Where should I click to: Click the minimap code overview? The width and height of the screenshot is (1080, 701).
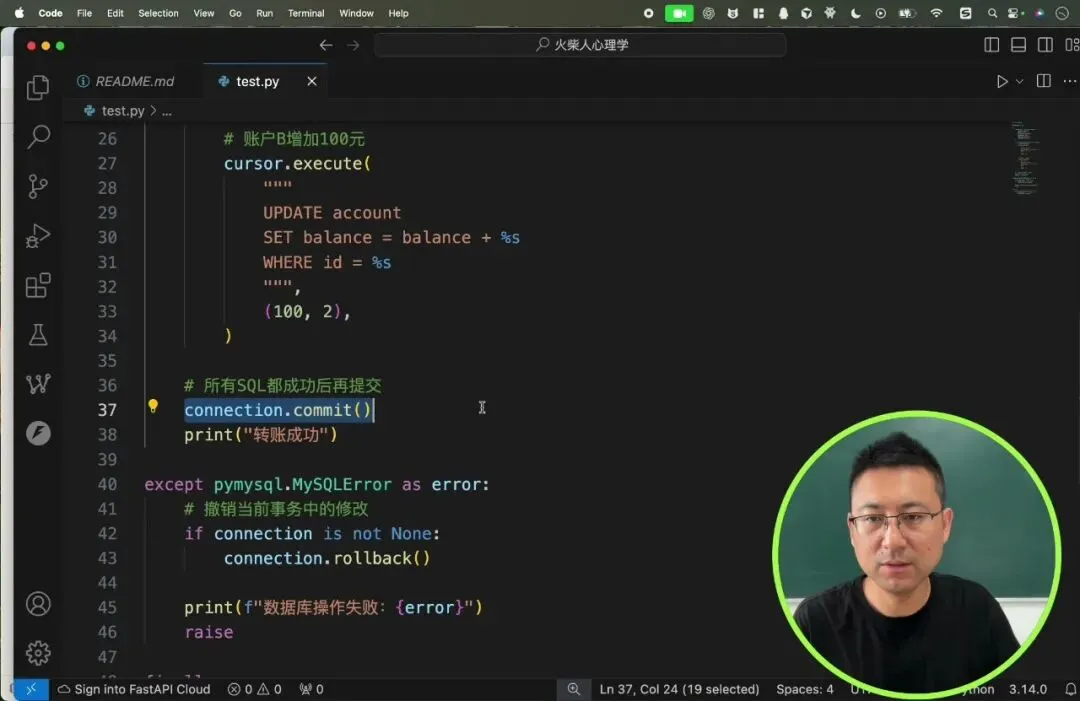tap(1025, 158)
